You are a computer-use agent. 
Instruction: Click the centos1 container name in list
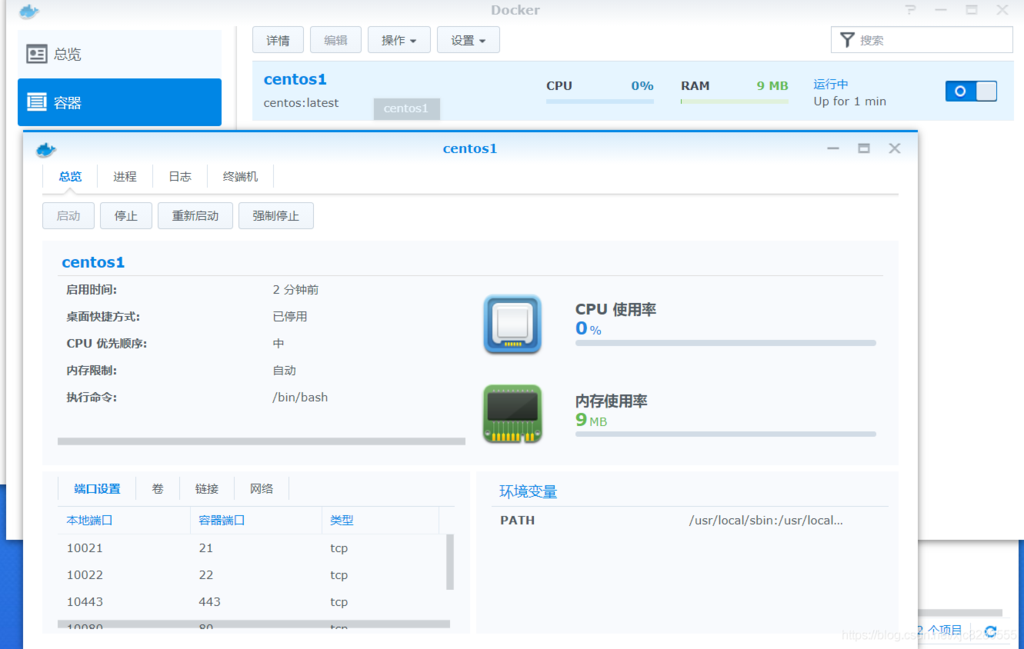click(295, 80)
